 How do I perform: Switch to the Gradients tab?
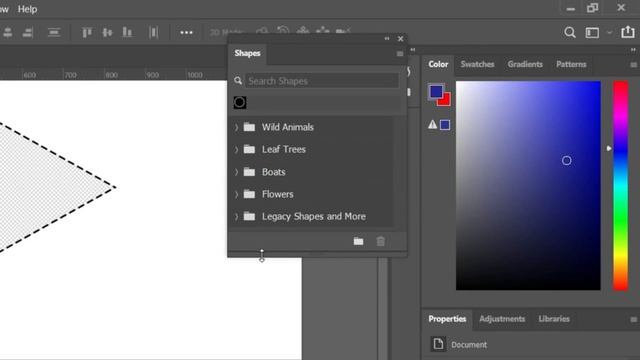[525, 64]
